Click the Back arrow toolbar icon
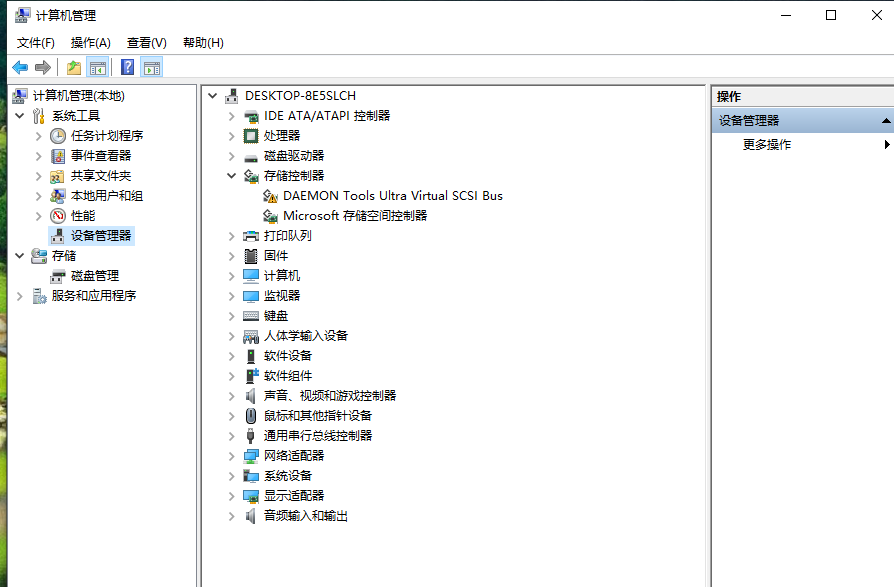Screen dimensions: 894x587 (x=20, y=67)
